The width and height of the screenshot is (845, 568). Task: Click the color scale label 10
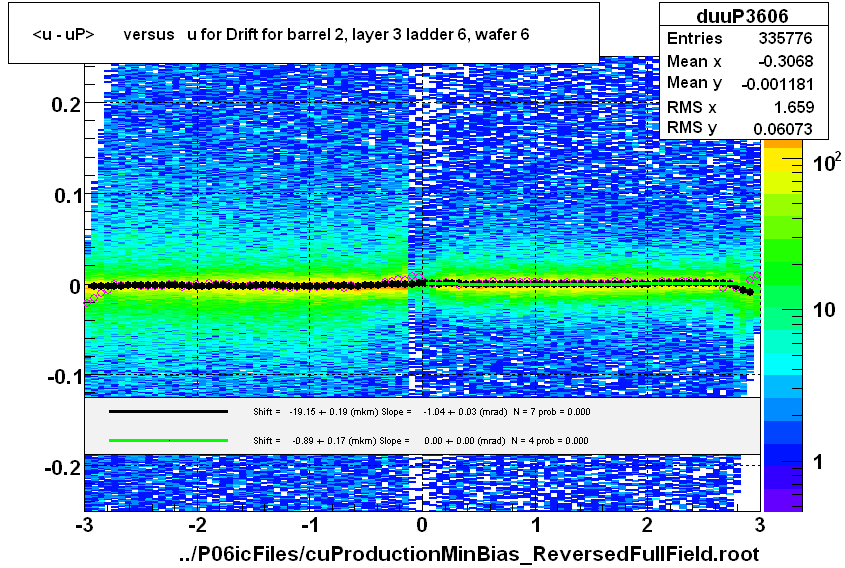click(x=823, y=310)
